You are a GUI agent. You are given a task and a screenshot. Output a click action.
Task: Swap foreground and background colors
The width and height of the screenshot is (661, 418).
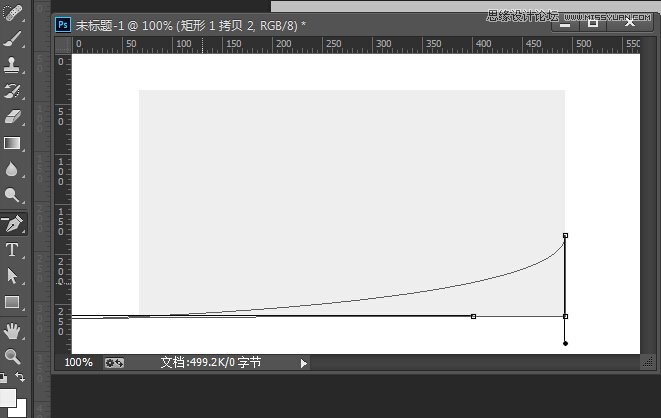click(20, 376)
